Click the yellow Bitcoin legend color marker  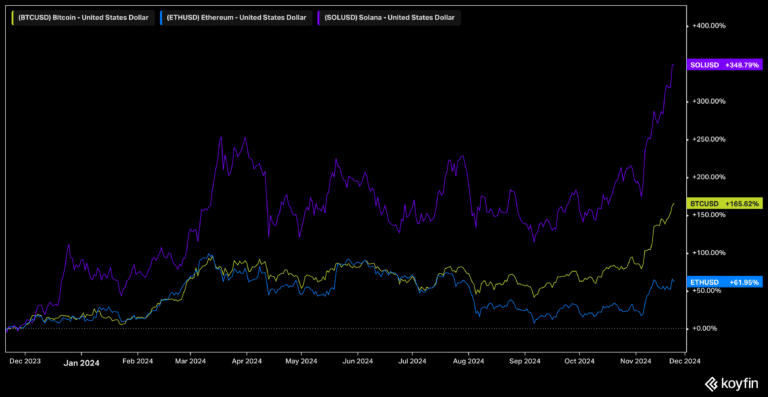point(12,18)
